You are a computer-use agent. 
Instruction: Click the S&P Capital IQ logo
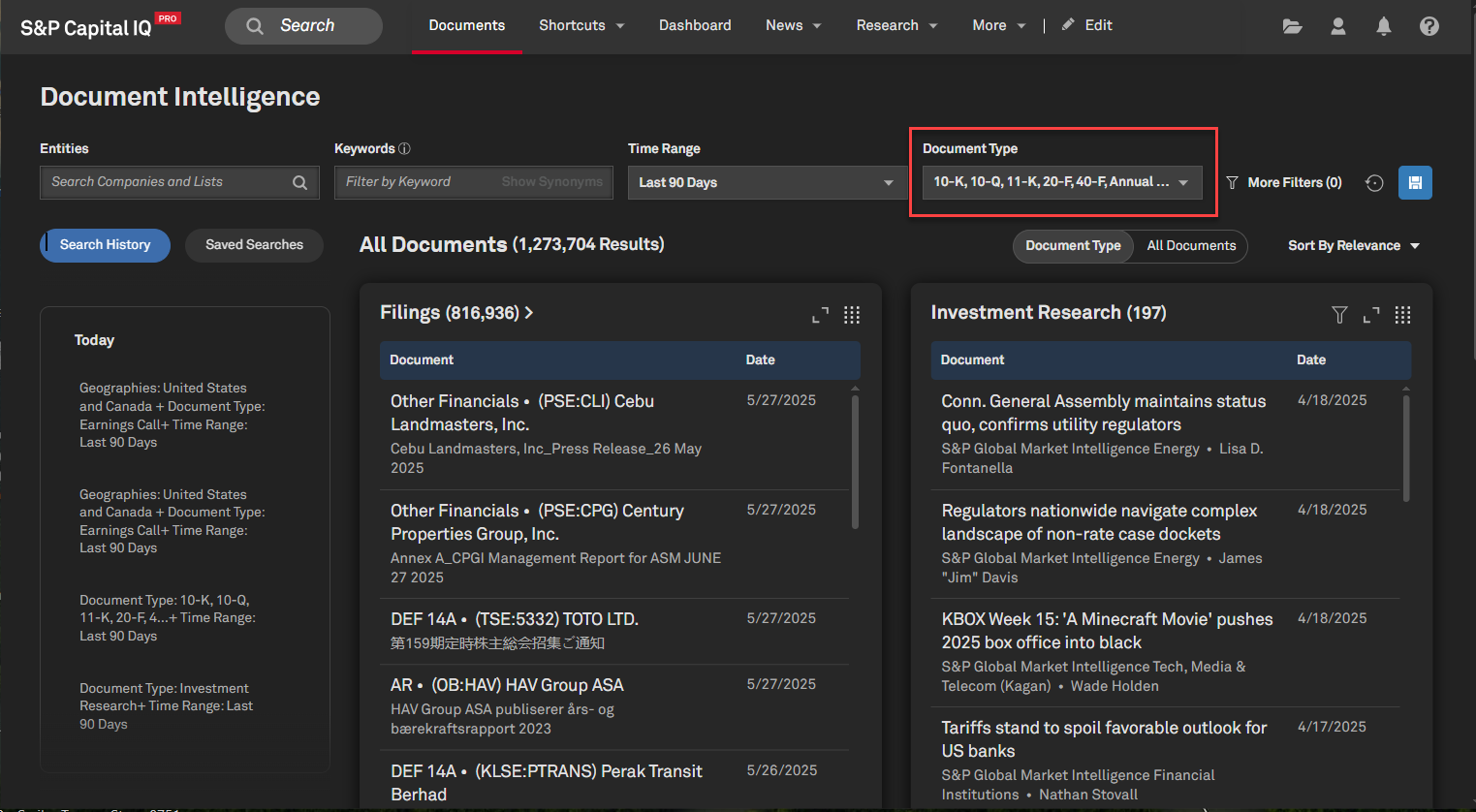coord(100,26)
